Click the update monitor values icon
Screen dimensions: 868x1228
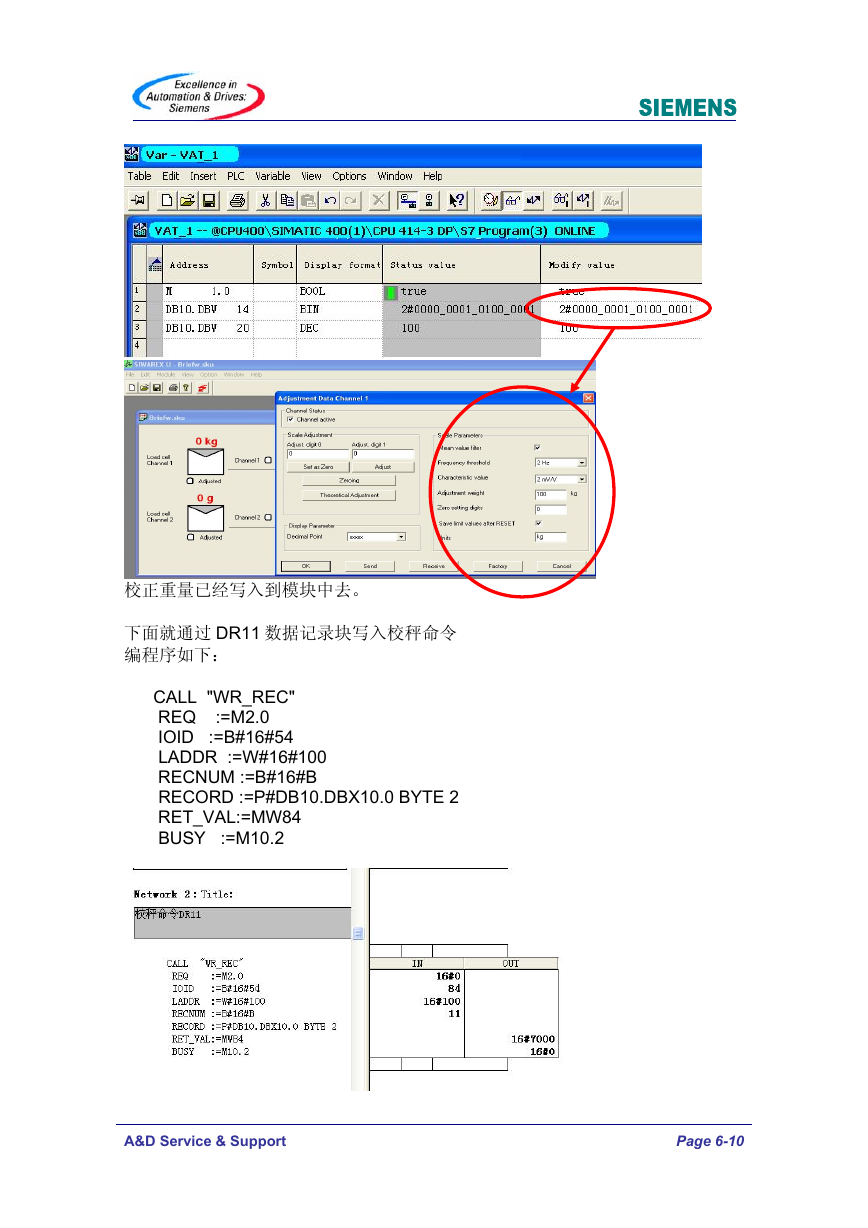(x=562, y=200)
